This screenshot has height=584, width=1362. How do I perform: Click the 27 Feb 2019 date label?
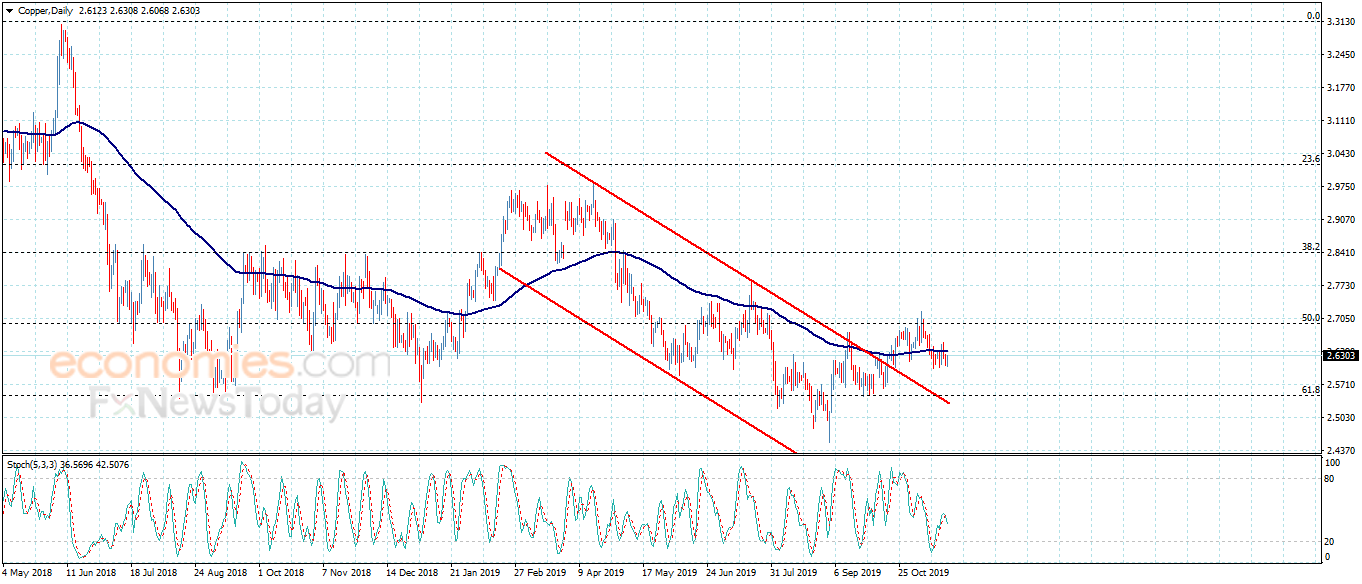point(540,574)
